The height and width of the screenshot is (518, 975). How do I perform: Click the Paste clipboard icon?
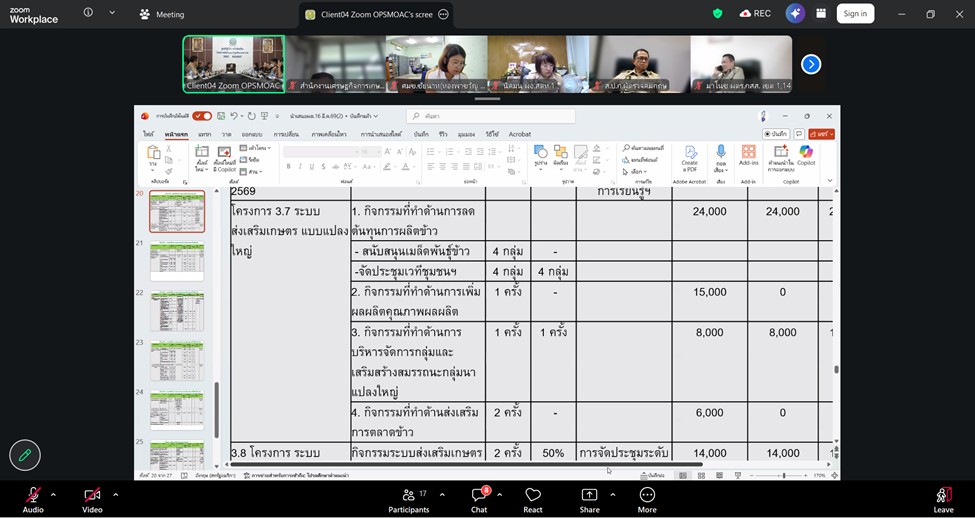tap(154, 152)
